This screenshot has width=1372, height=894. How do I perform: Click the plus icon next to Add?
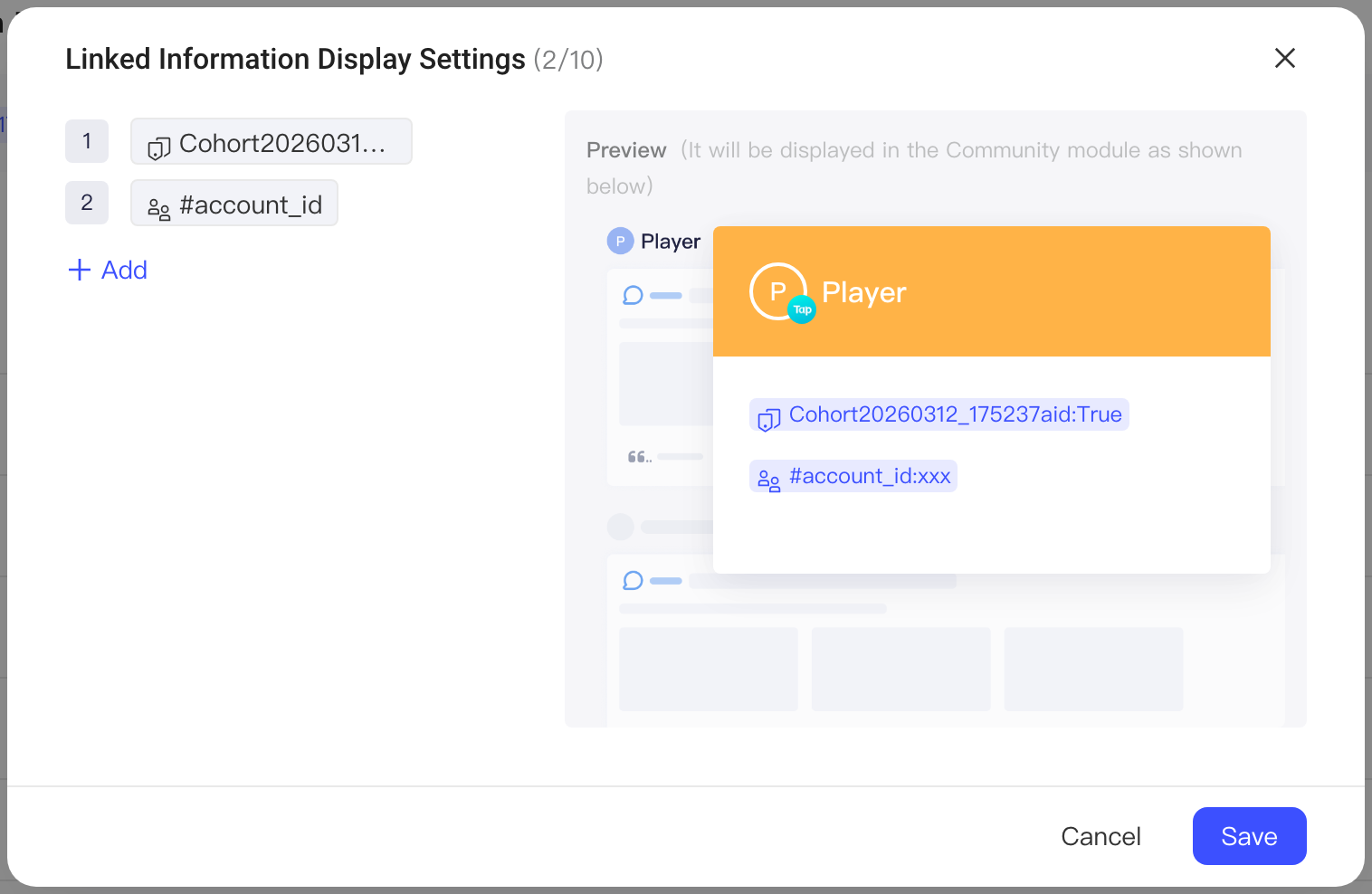click(x=80, y=270)
